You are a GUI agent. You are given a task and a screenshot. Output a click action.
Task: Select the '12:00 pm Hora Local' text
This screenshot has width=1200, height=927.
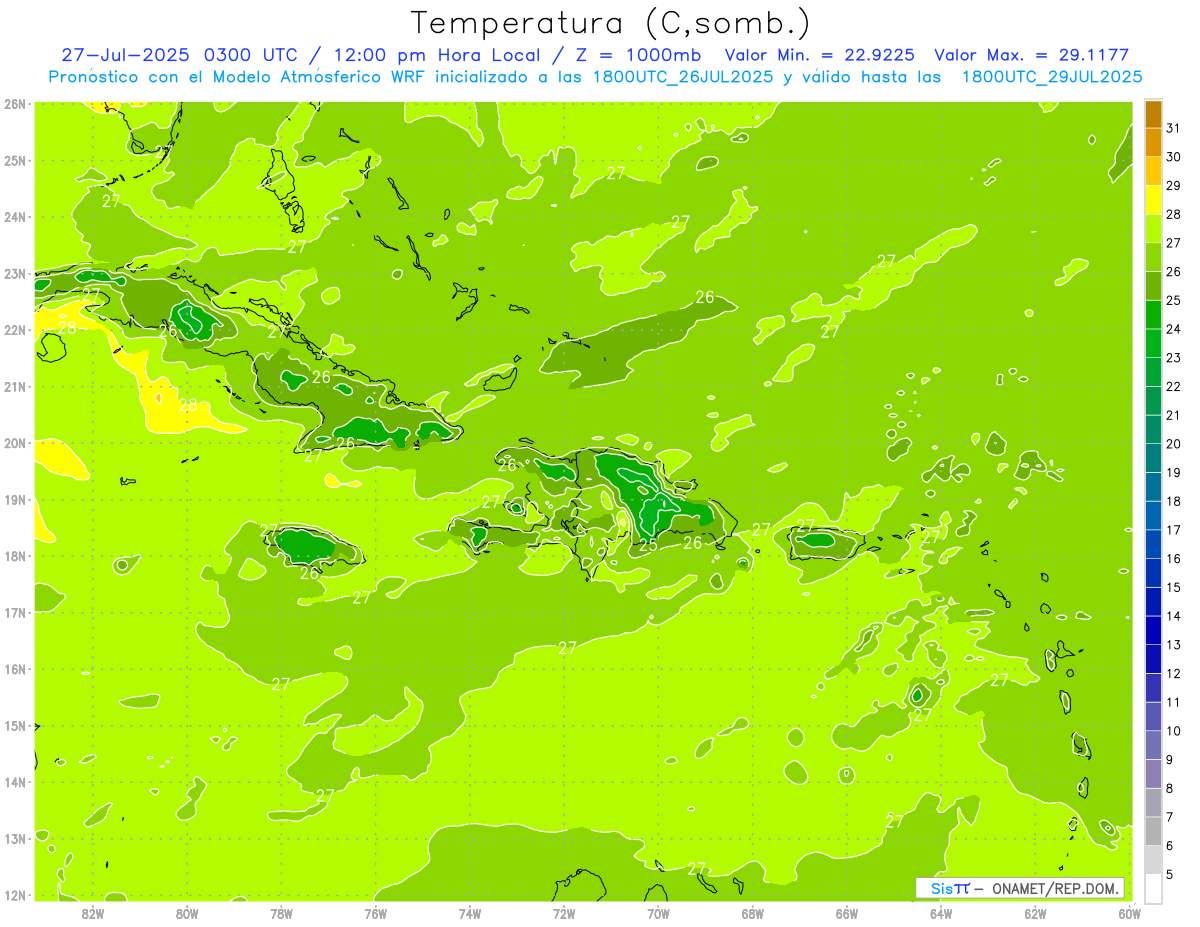point(438,55)
